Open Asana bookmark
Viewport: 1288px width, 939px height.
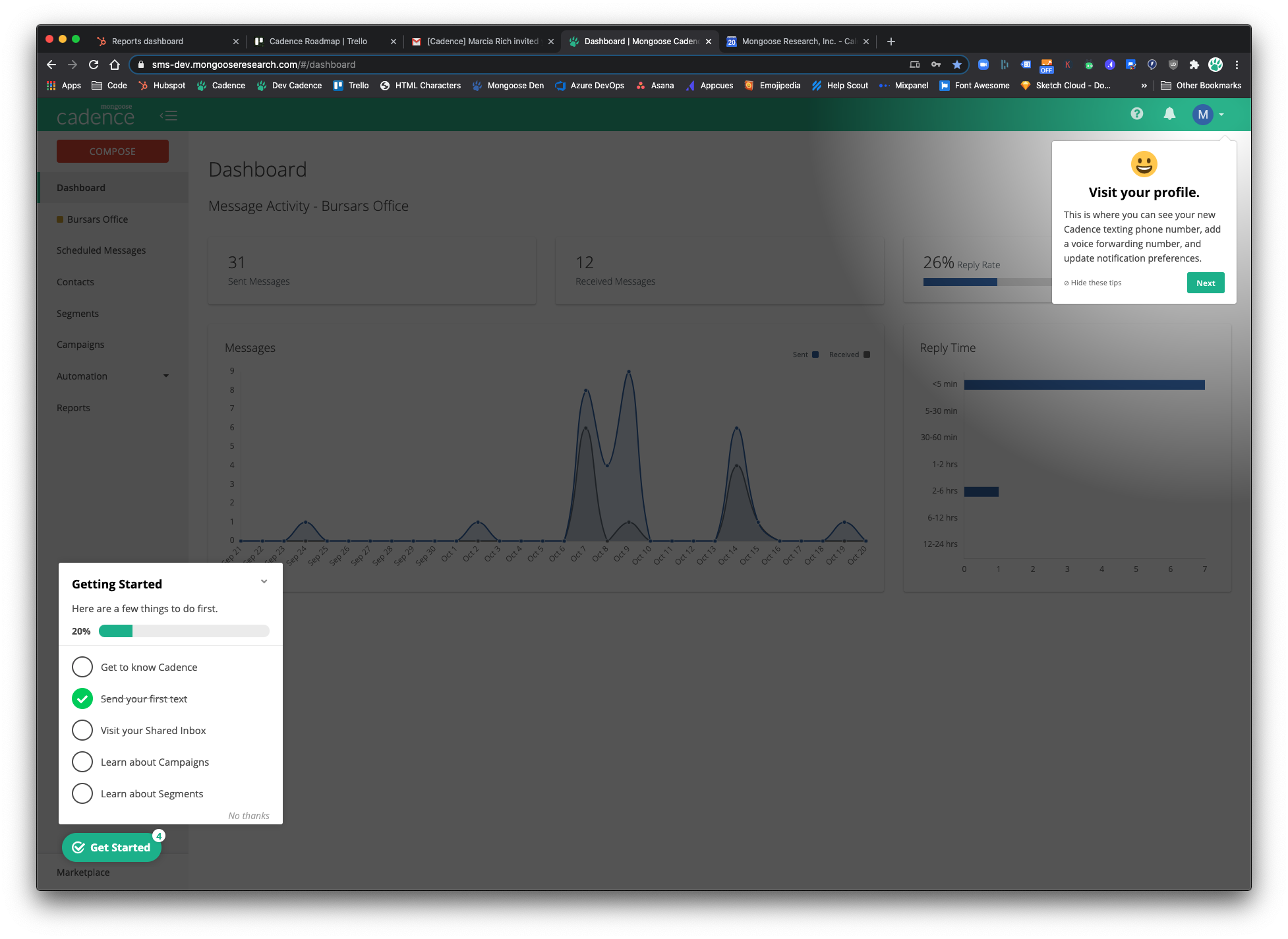click(x=655, y=86)
